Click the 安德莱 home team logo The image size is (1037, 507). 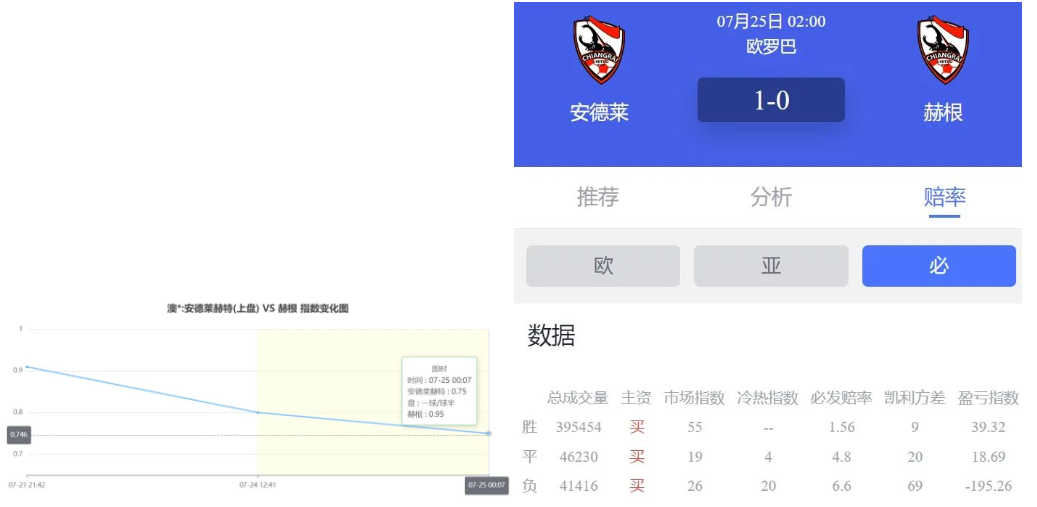coord(599,50)
